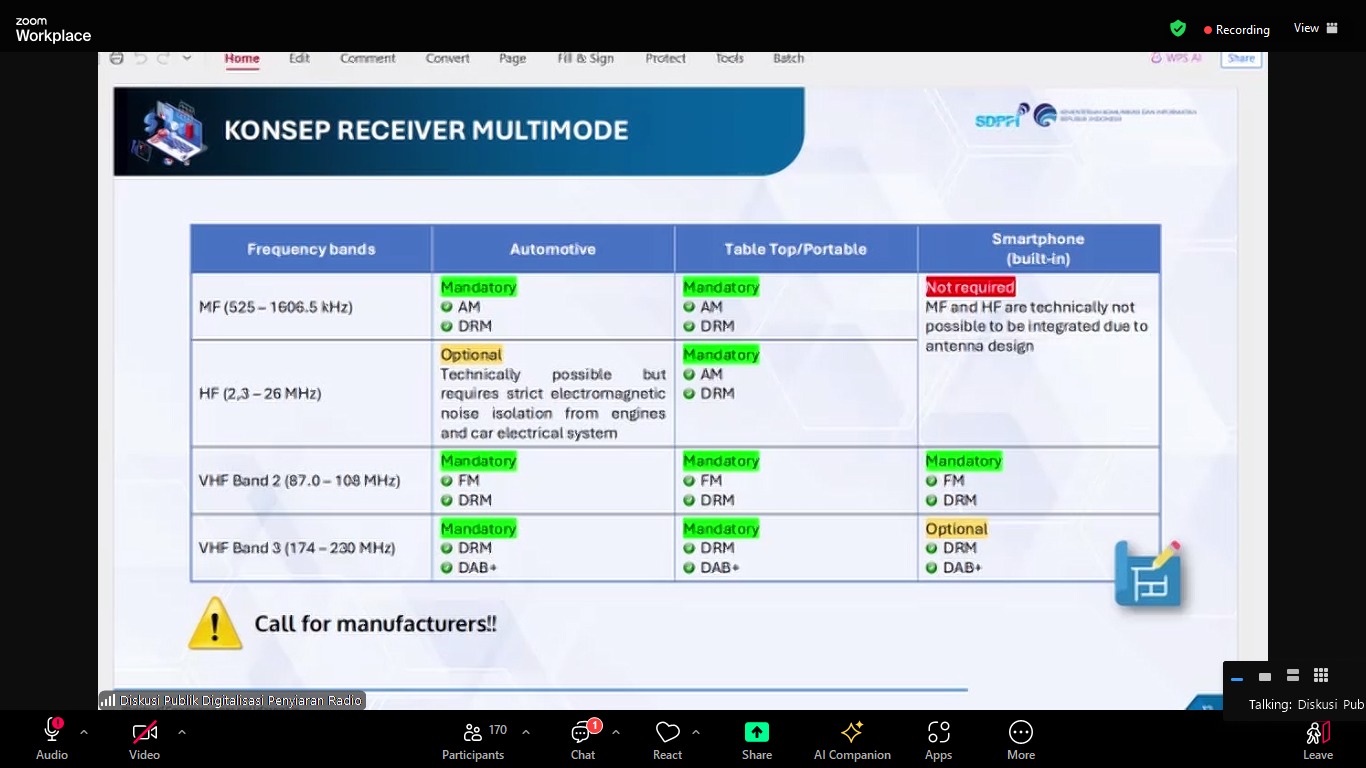Leave the meeting

pyautogui.click(x=1317, y=741)
